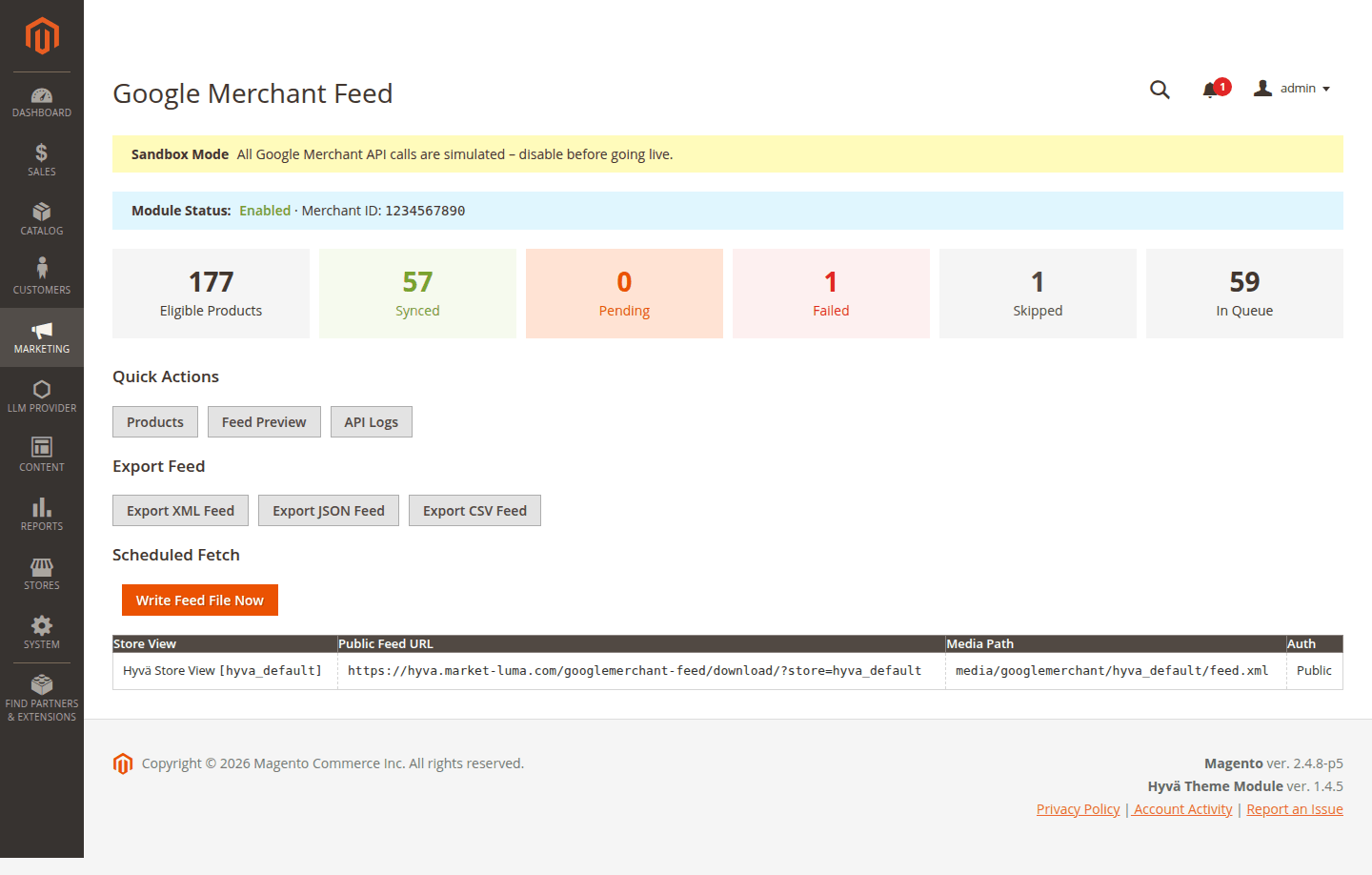Click the Hyvä Store View cell

223,671
